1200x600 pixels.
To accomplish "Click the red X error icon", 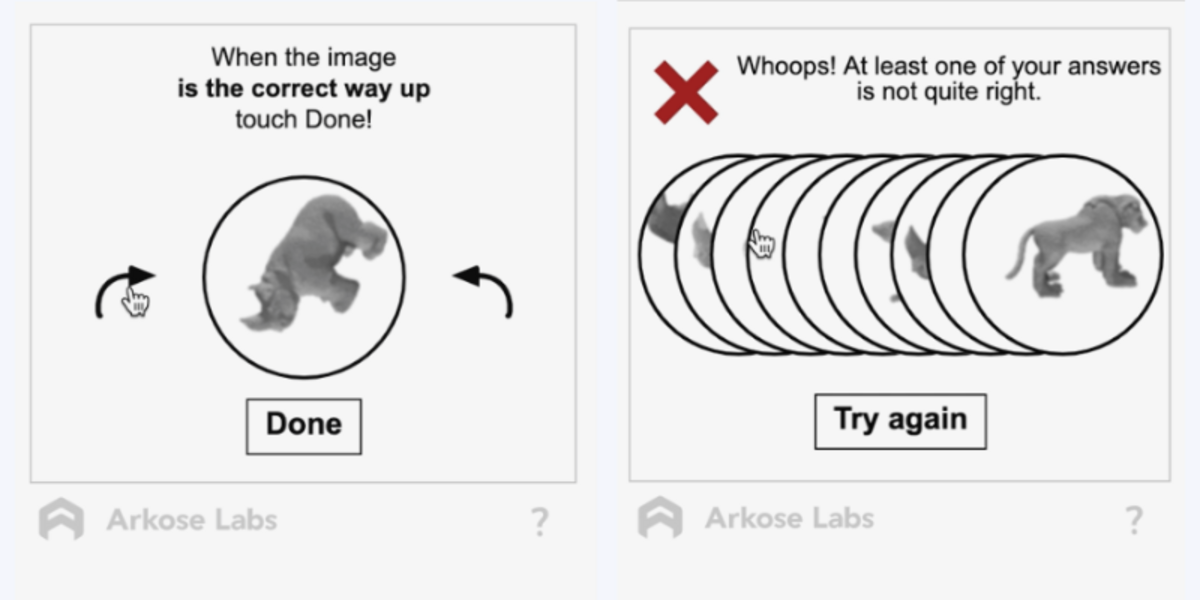I will (686, 93).
